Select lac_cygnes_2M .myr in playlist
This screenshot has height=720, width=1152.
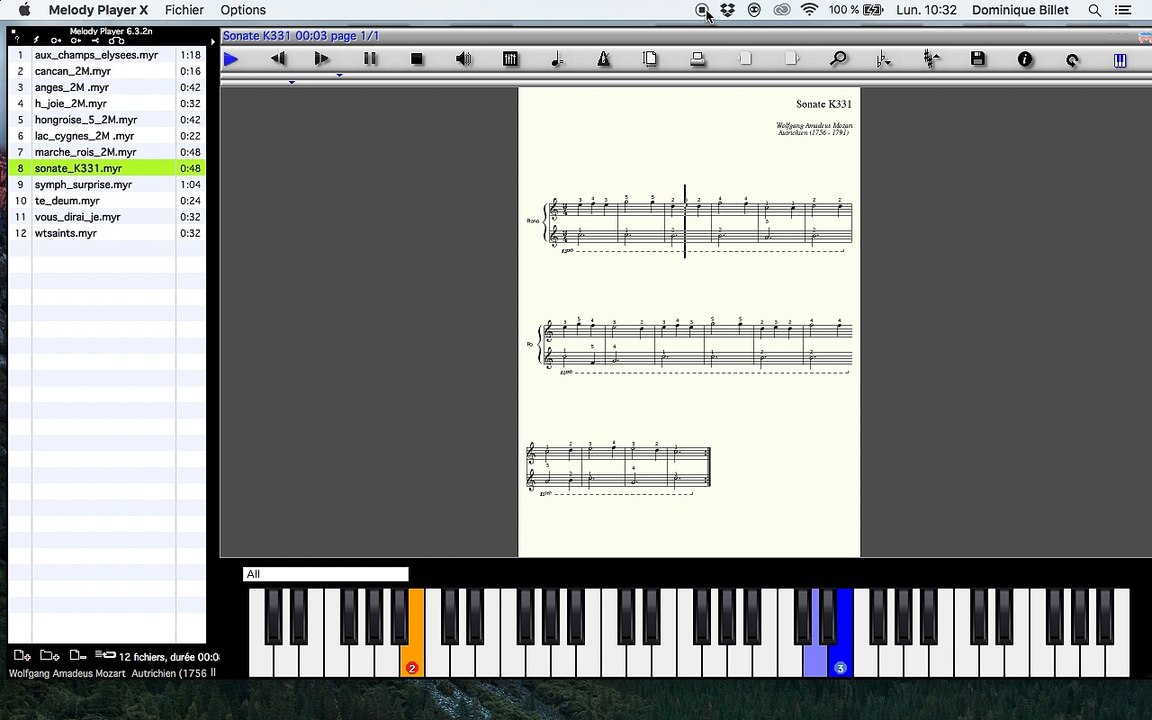click(x=107, y=136)
